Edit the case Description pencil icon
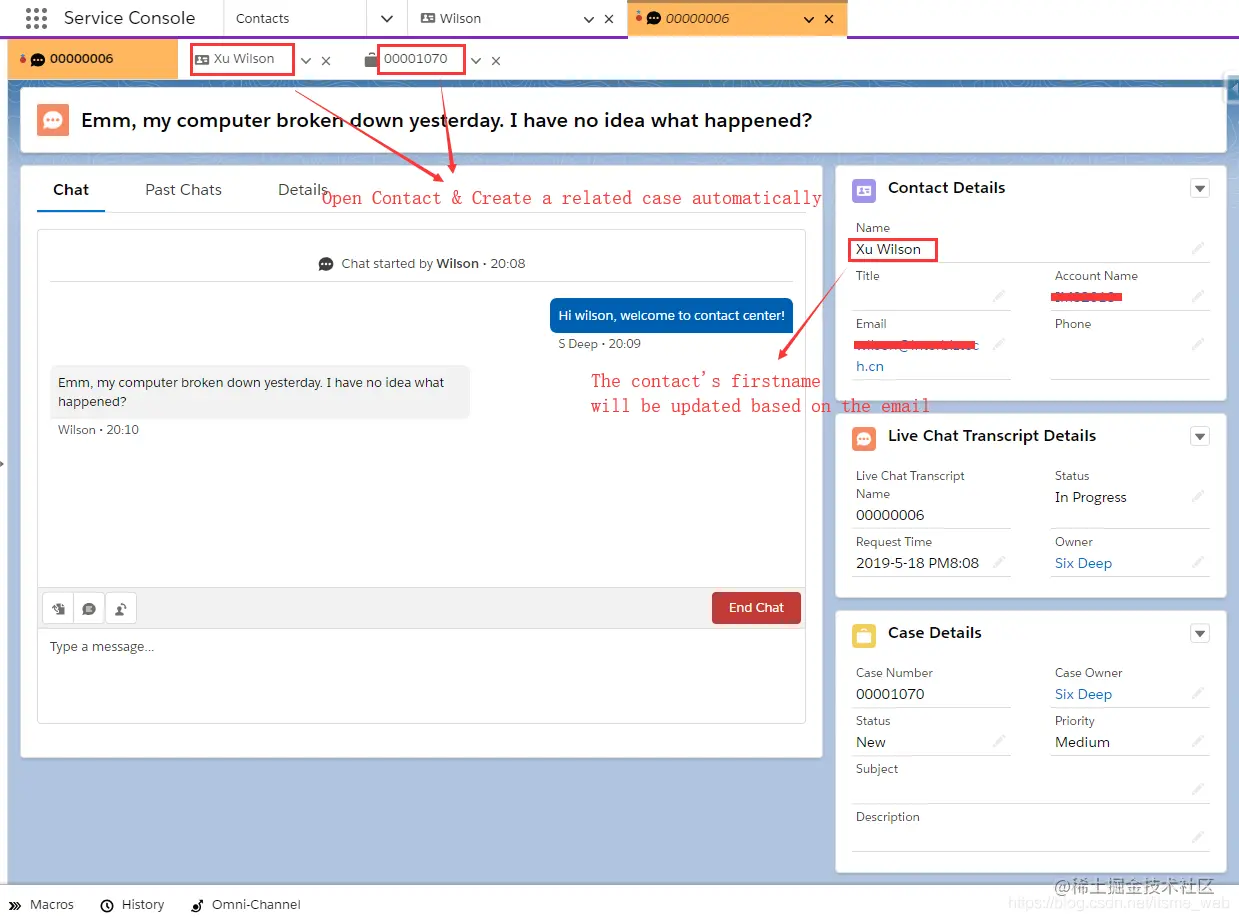The image size is (1239, 921). pyautogui.click(x=1197, y=838)
